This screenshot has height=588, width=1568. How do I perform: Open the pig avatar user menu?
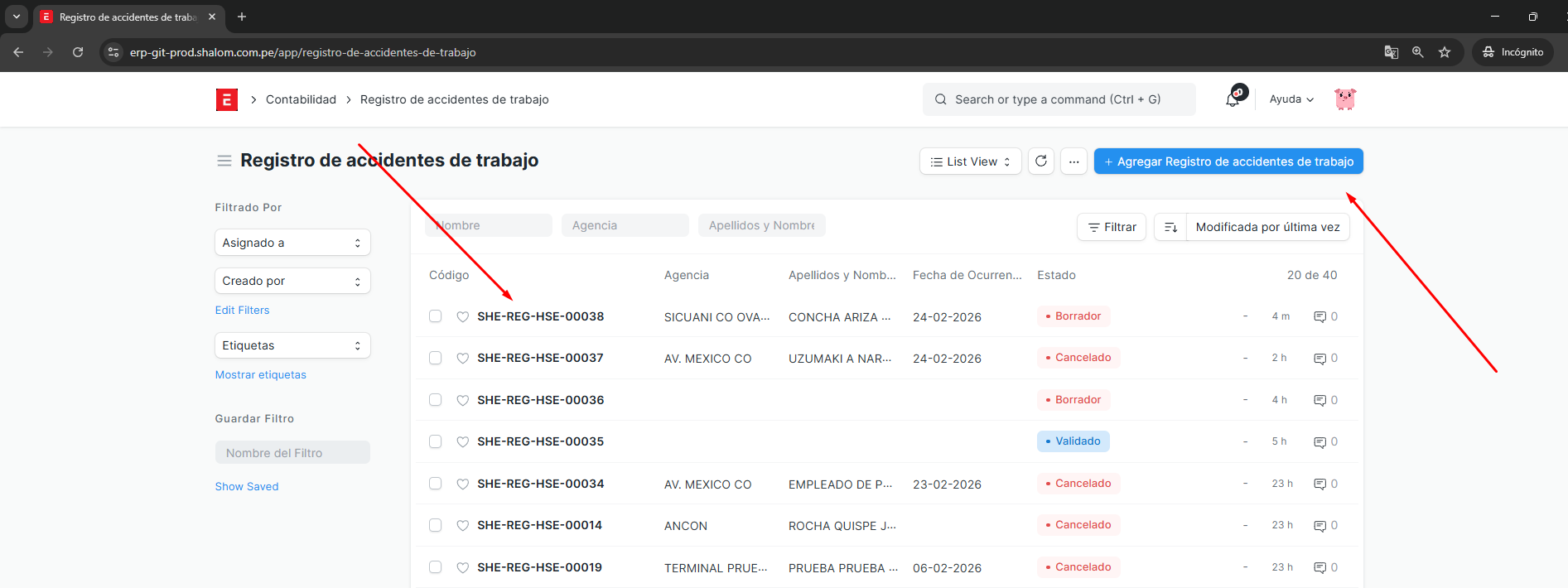pos(1345,99)
